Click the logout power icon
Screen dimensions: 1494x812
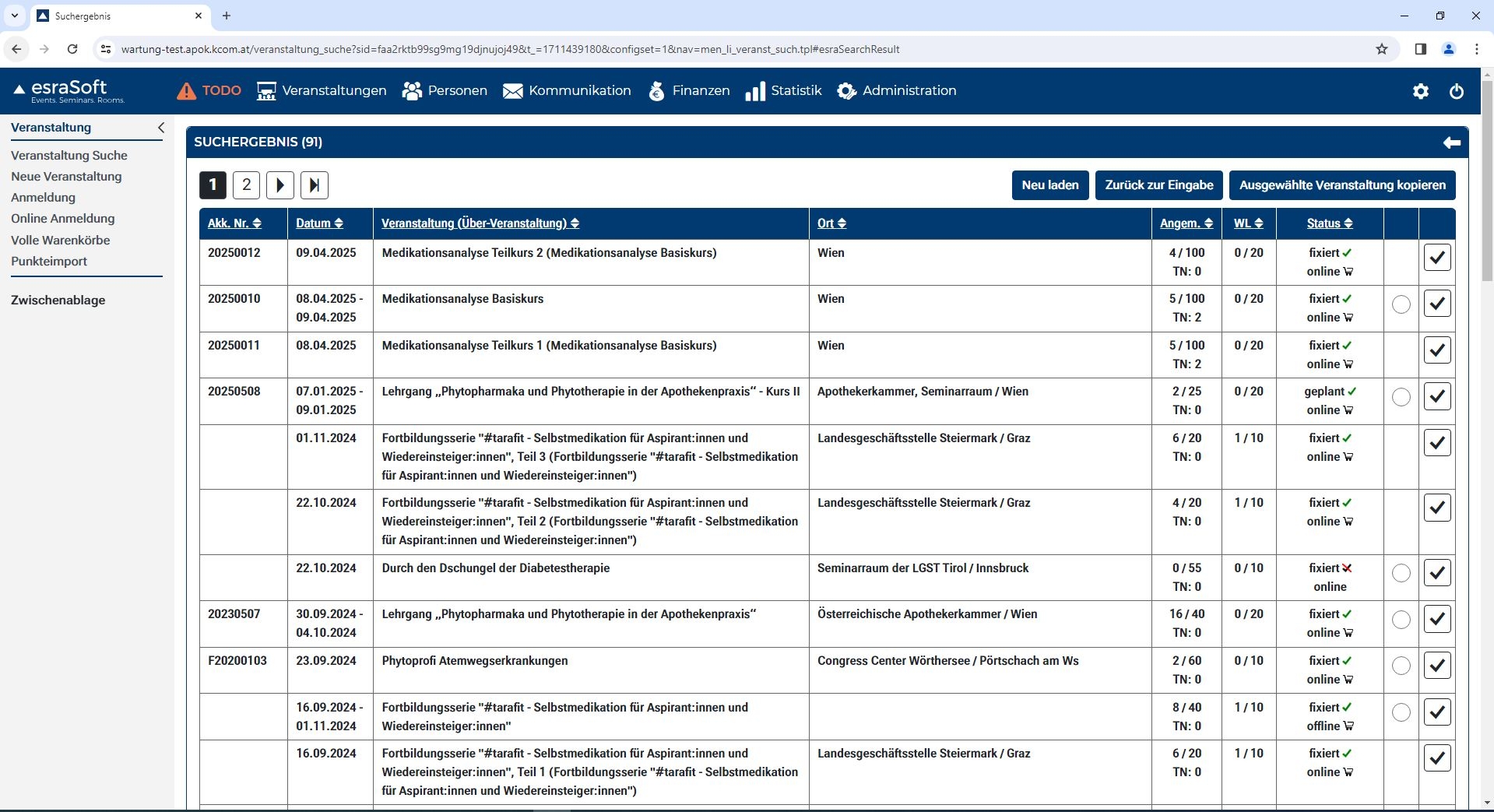(x=1457, y=91)
